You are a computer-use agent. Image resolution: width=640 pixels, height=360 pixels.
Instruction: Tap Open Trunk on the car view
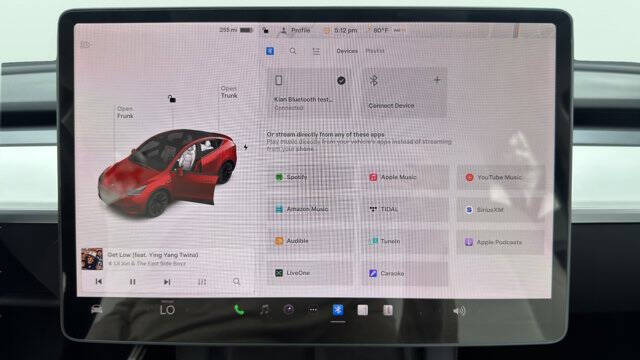click(x=229, y=92)
